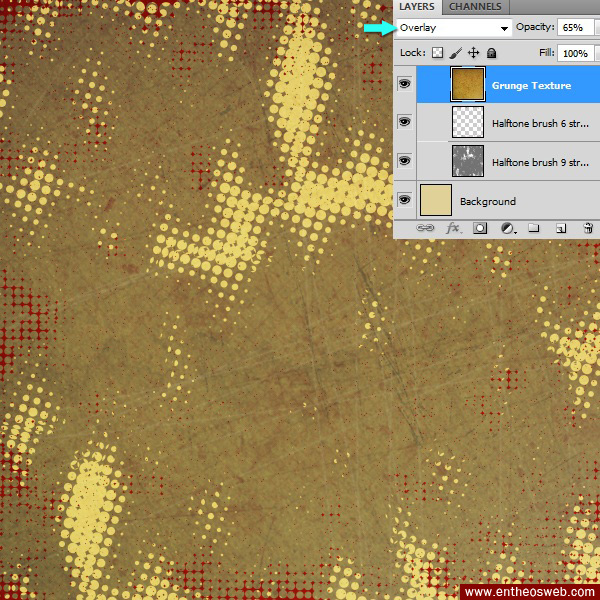Image resolution: width=600 pixels, height=600 pixels.
Task: Click the Opacity 65% field
Action: 573,27
